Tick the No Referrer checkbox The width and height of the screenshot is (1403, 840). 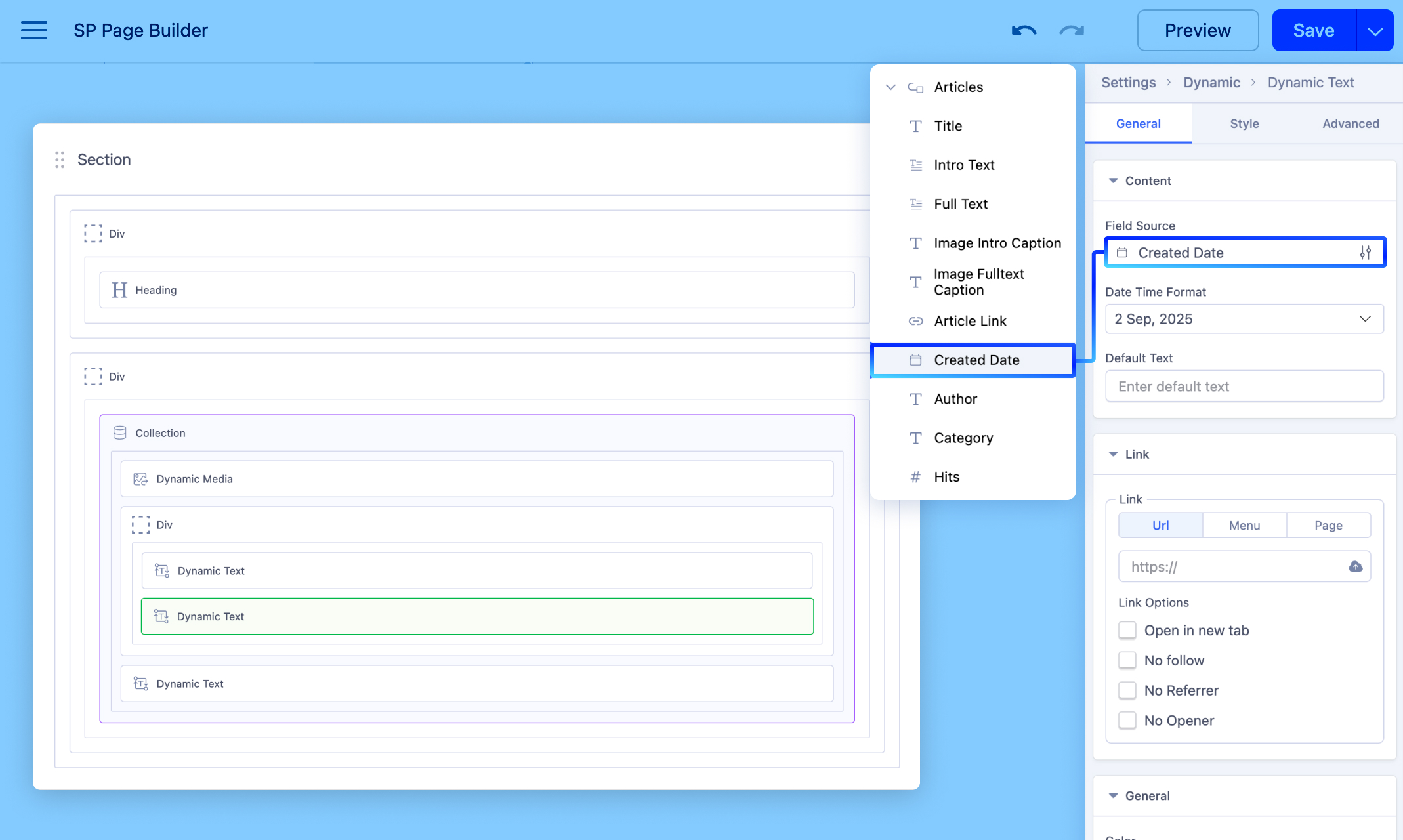click(x=1127, y=690)
